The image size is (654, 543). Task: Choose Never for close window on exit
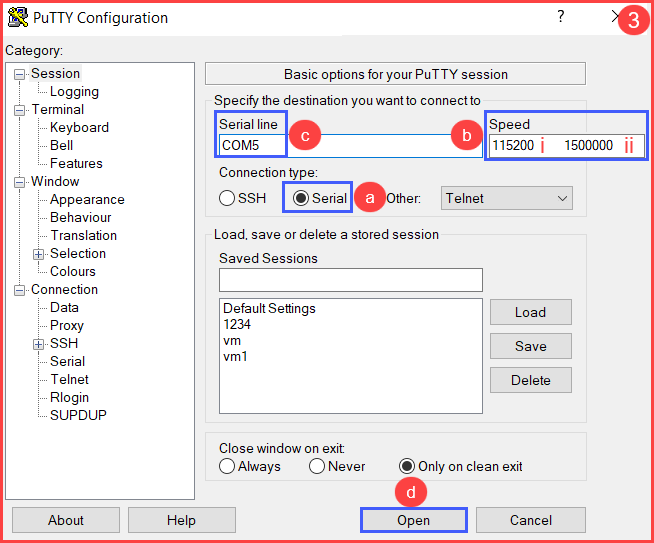tap(317, 466)
